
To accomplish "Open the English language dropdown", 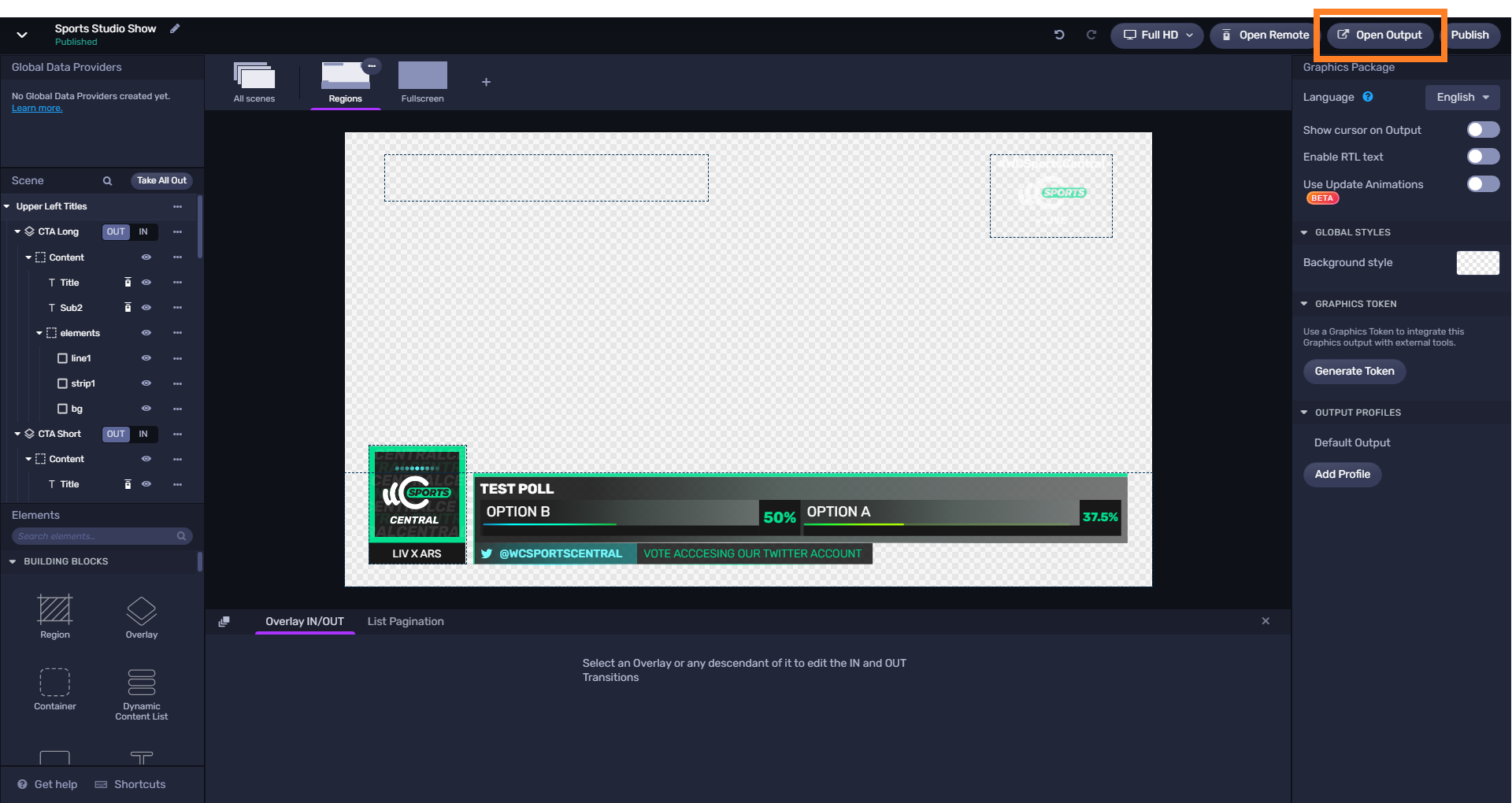I will point(1462,98).
